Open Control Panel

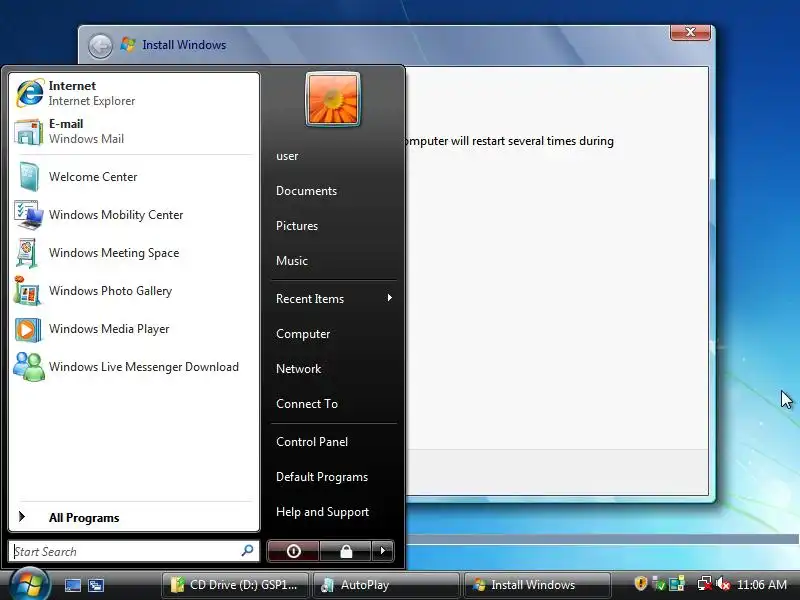(x=312, y=442)
